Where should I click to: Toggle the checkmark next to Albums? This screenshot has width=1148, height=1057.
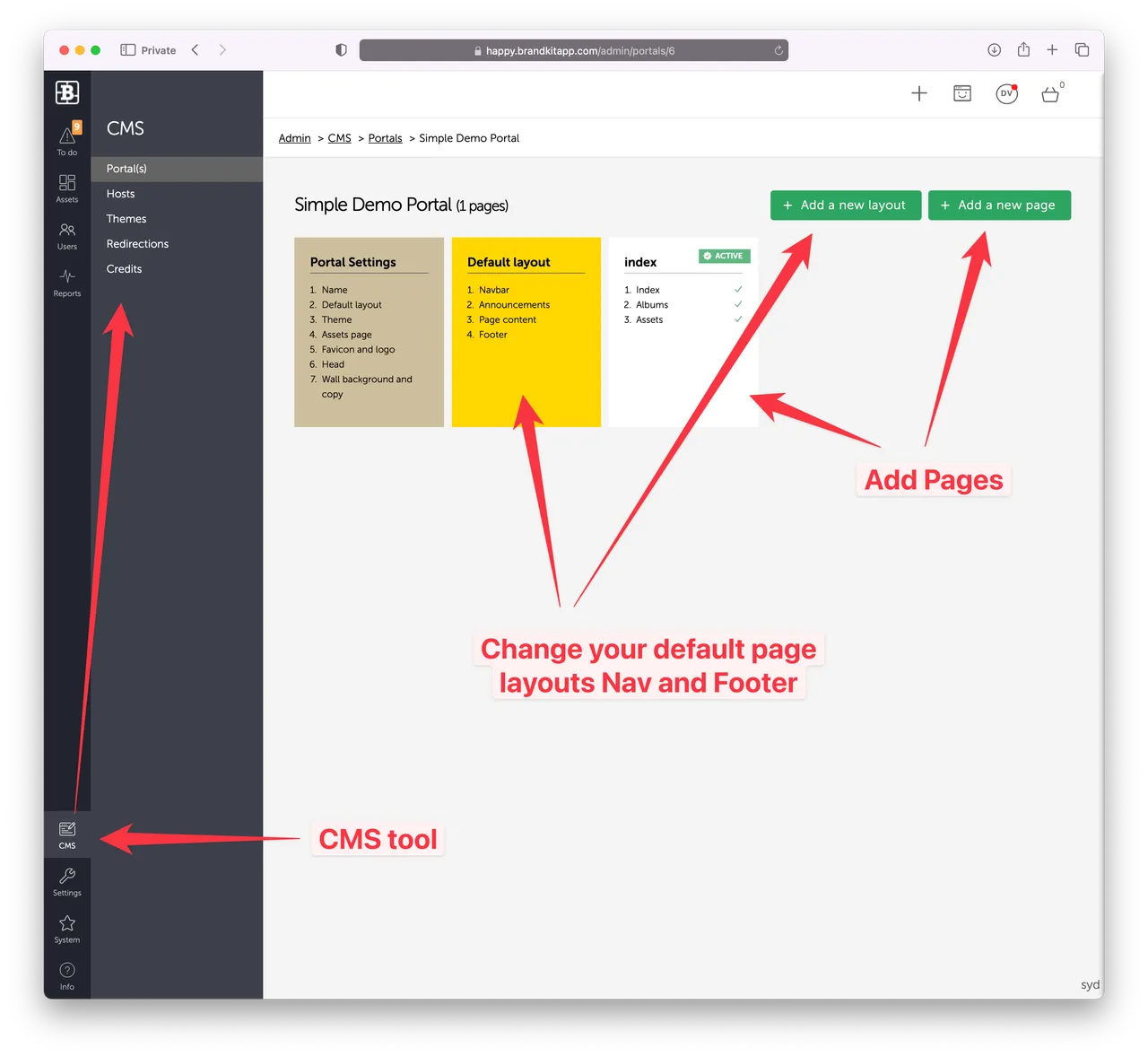(x=738, y=304)
